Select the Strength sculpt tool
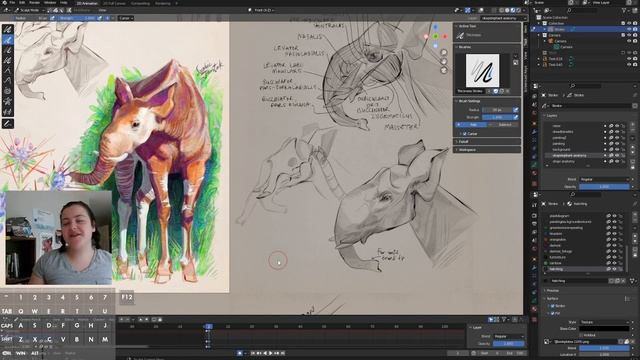The height and width of the screenshot is (360, 640). (x=8, y=50)
